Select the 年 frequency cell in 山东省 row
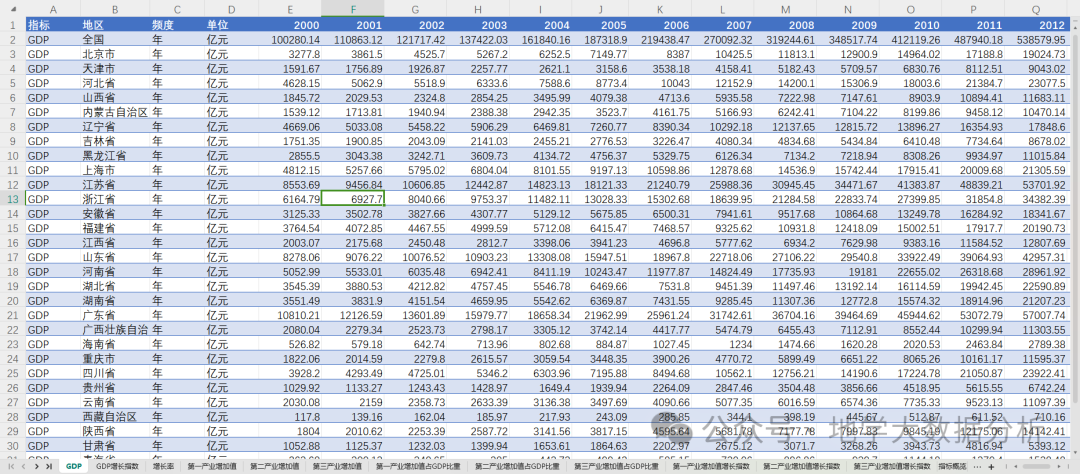1080x474 pixels. tap(177, 257)
